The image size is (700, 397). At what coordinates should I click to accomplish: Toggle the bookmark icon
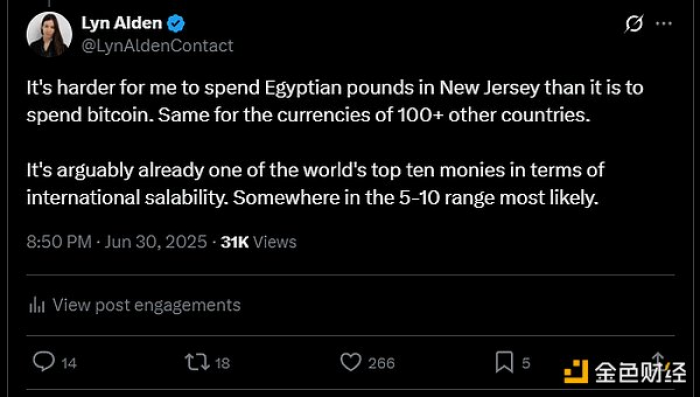pyautogui.click(x=504, y=362)
